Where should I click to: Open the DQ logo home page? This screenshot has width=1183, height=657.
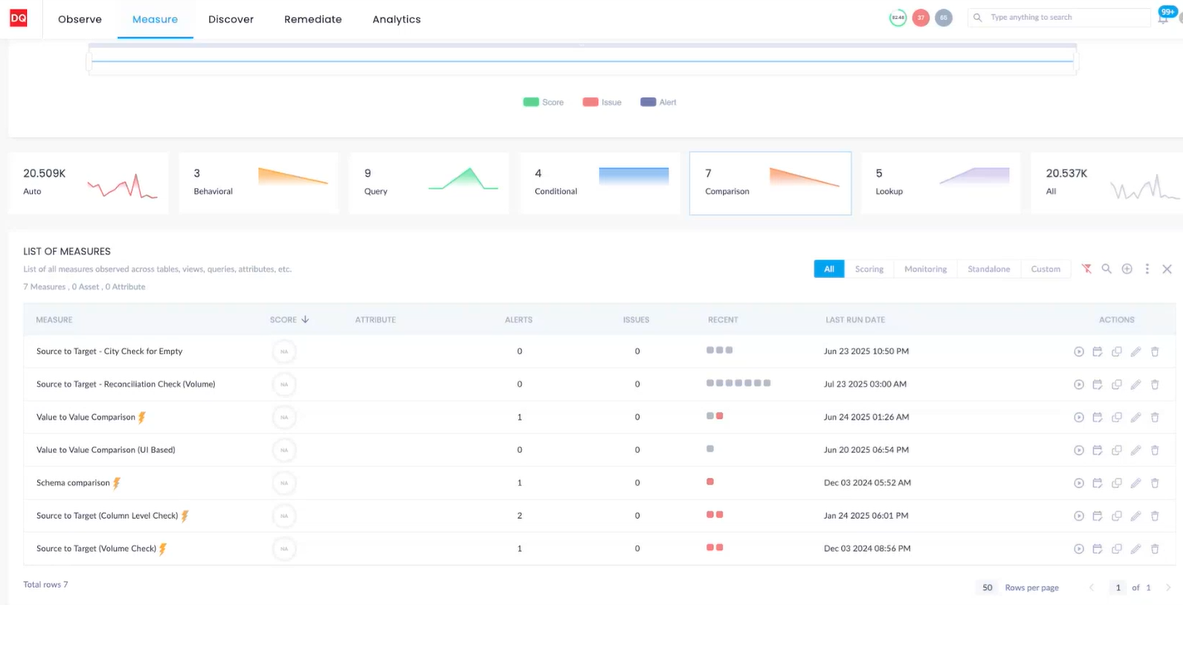point(18,18)
